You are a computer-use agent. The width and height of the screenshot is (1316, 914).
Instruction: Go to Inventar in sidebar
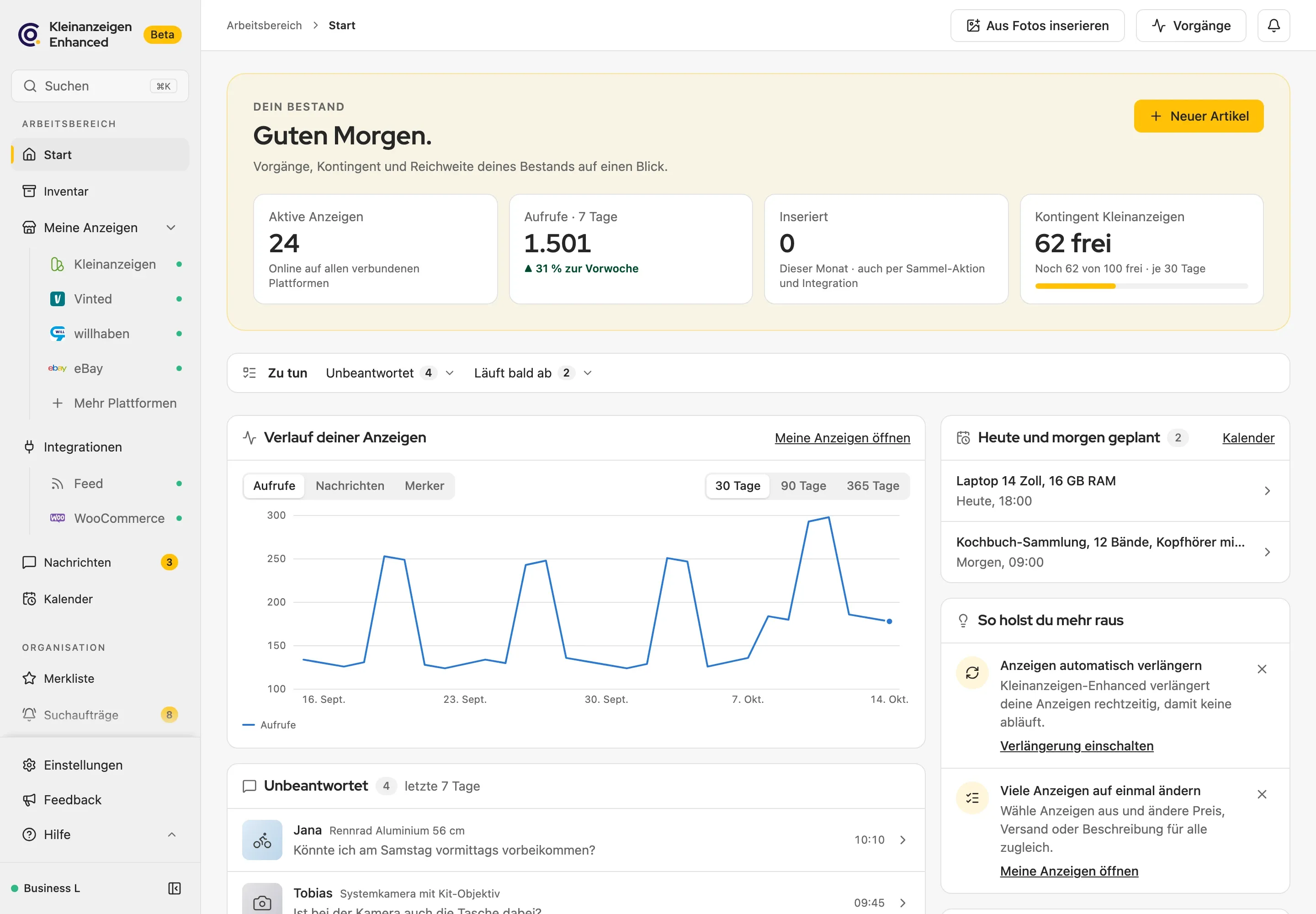[100, 191]
